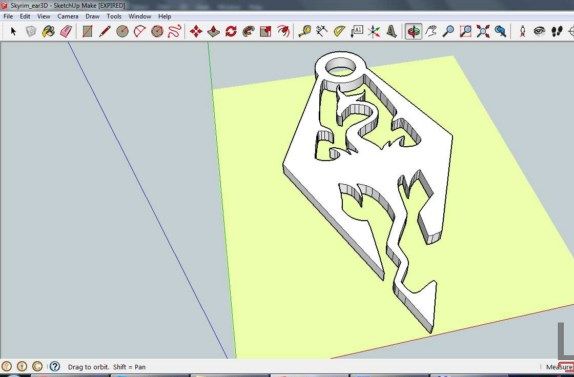Screen dimensions: 574x377
Task: Click the Zoom Extents icon
Action: click(483, 31)
